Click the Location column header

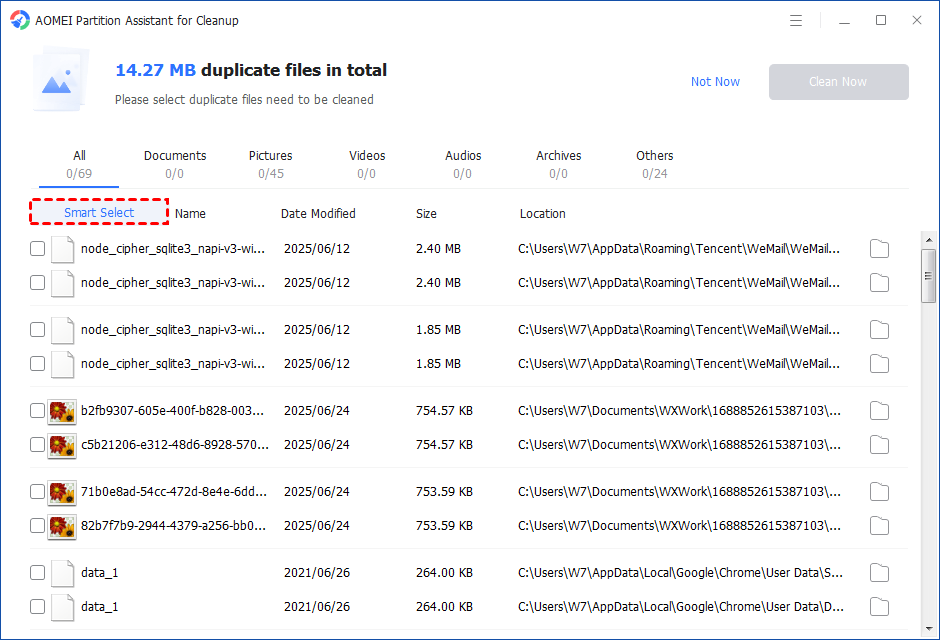point(543,213)
